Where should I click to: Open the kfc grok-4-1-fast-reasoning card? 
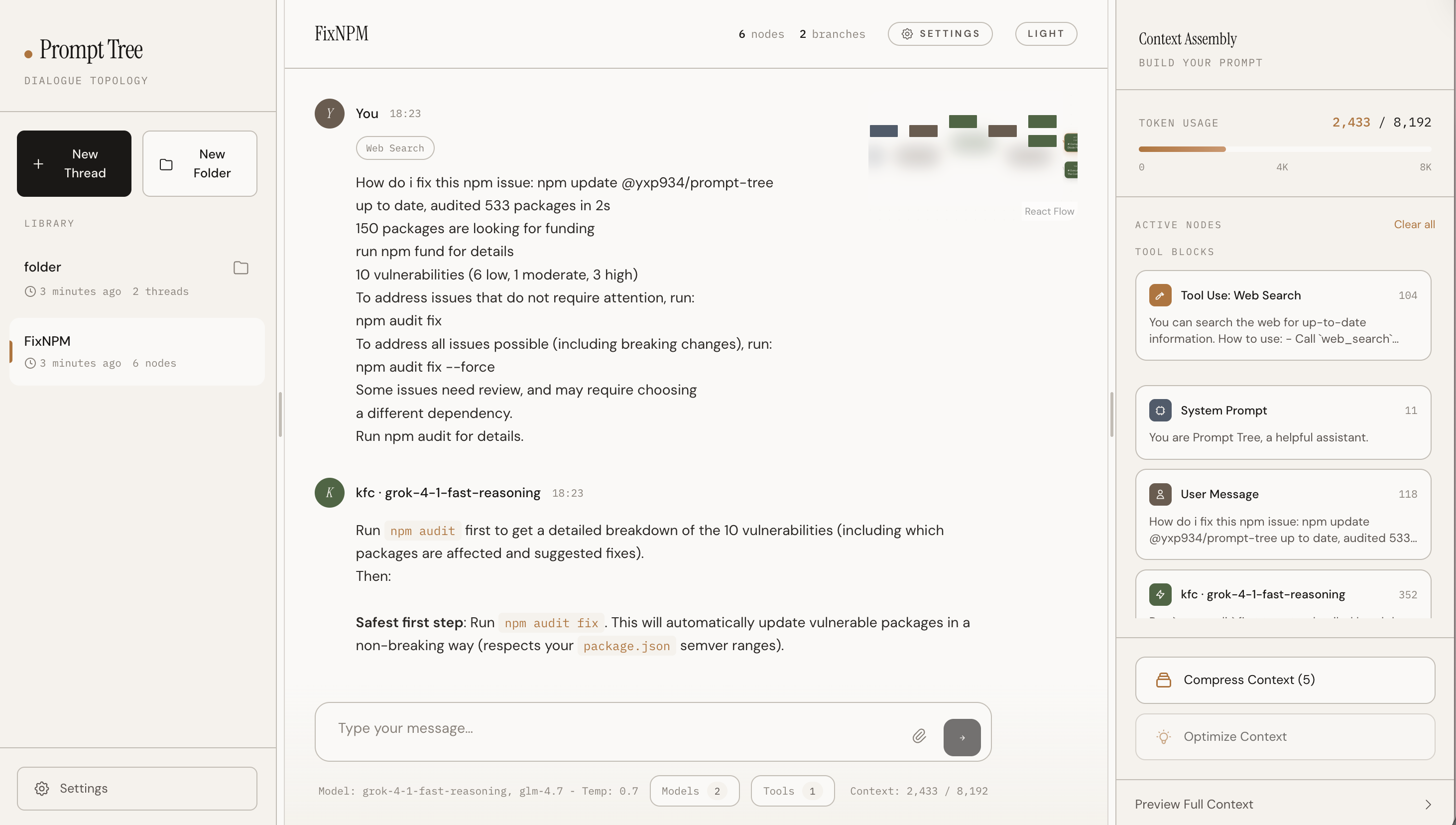pyautogui.click(x=1283, y=594)
